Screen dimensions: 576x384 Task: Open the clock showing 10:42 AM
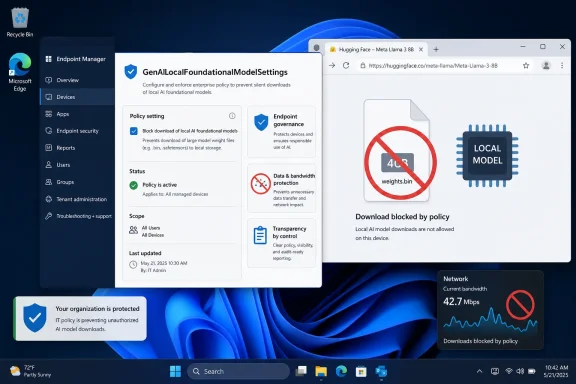click(556, 371)
